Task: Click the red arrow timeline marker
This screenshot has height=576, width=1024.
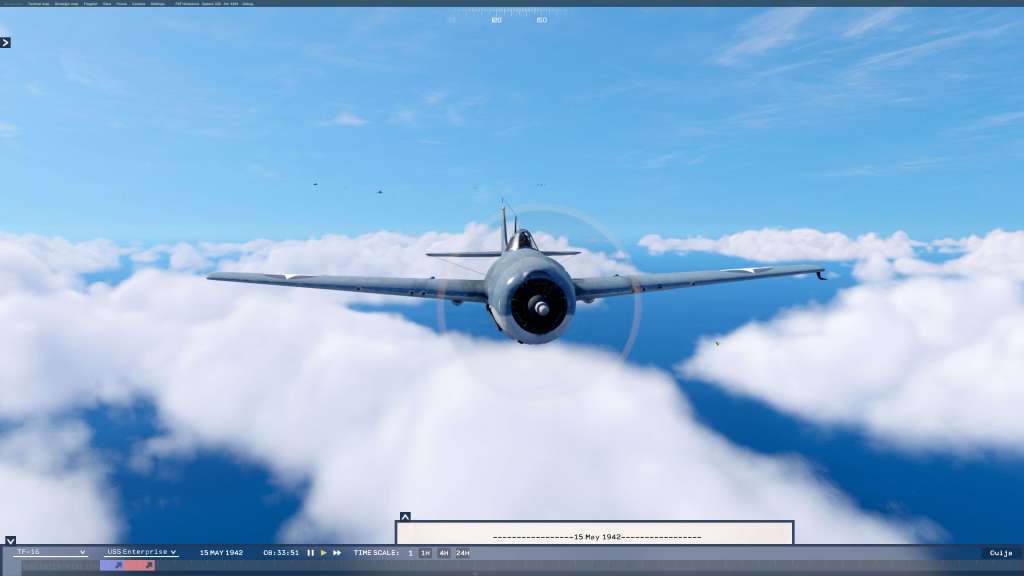Action: (148, 566)
